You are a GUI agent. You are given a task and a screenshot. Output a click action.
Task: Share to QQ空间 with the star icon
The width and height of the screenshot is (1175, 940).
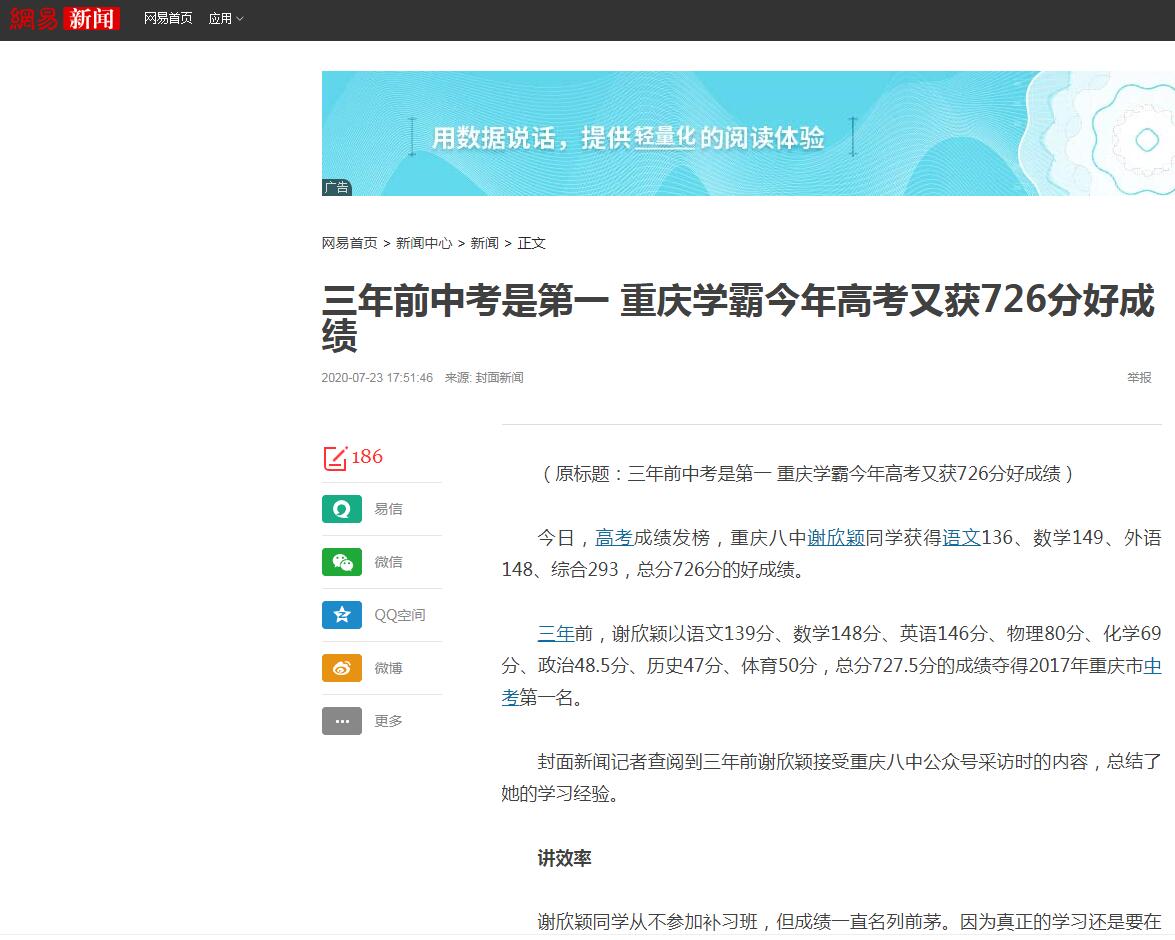click(x=341, y=615)
